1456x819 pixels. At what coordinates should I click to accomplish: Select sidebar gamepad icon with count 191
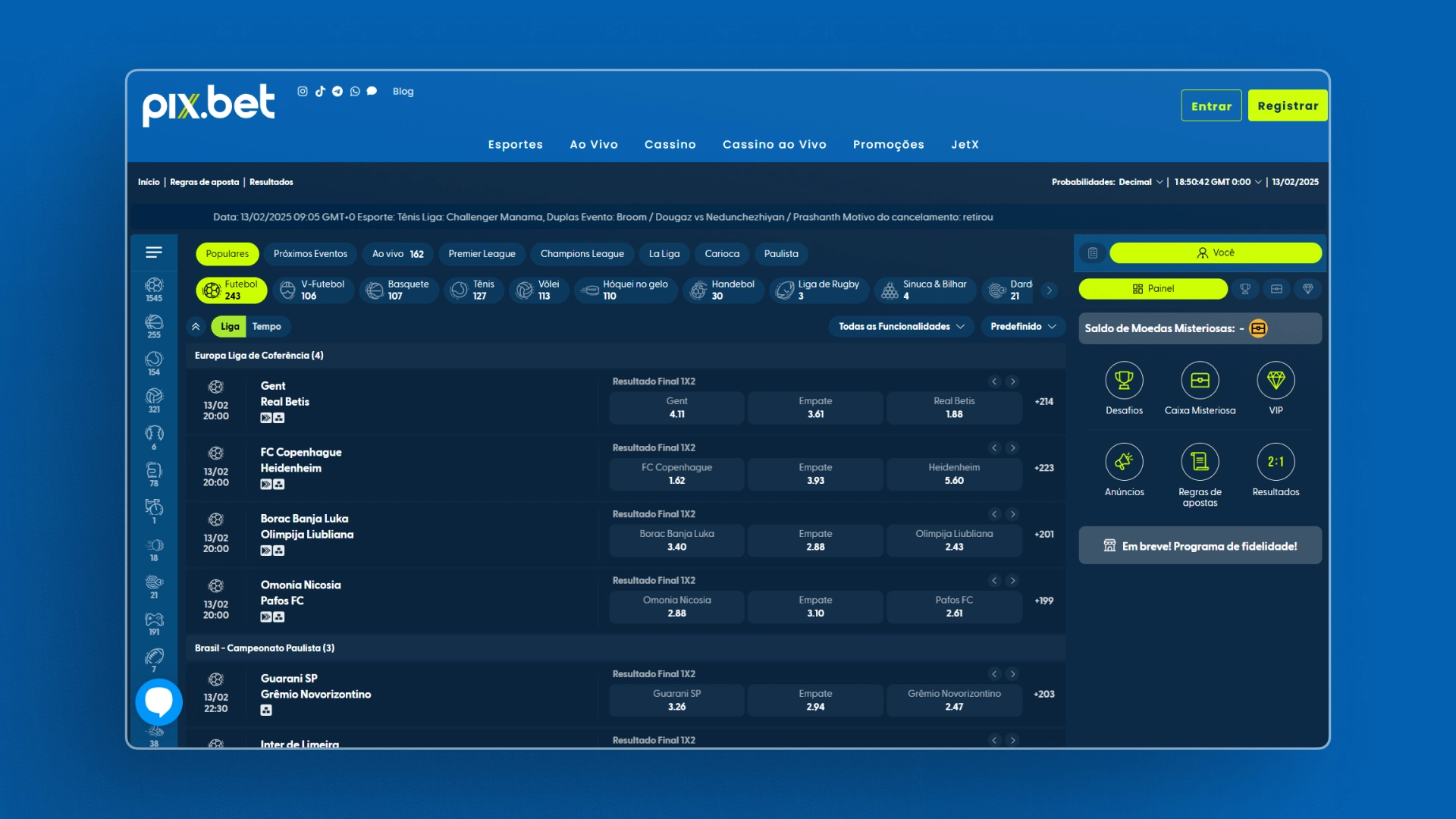[x=154, y=624]
